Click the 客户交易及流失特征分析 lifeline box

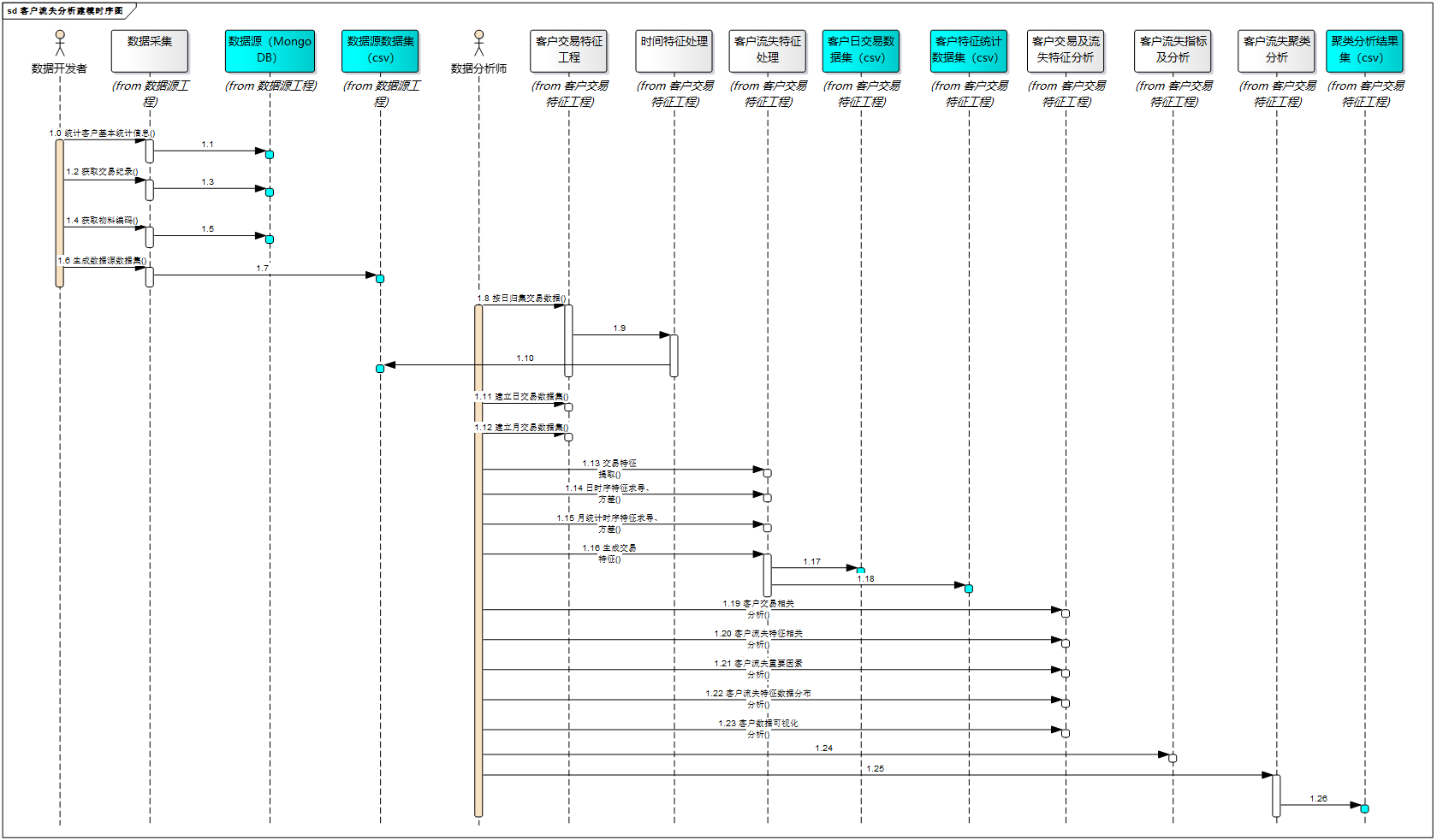tap(1066, 50)
